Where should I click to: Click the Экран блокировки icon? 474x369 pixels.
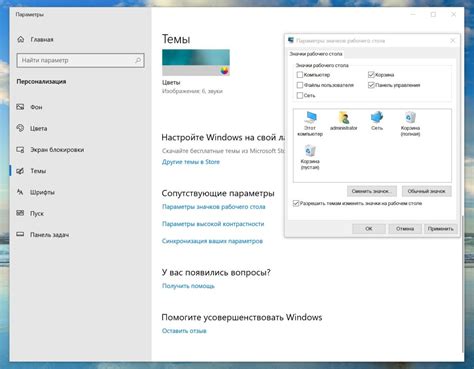20,150
